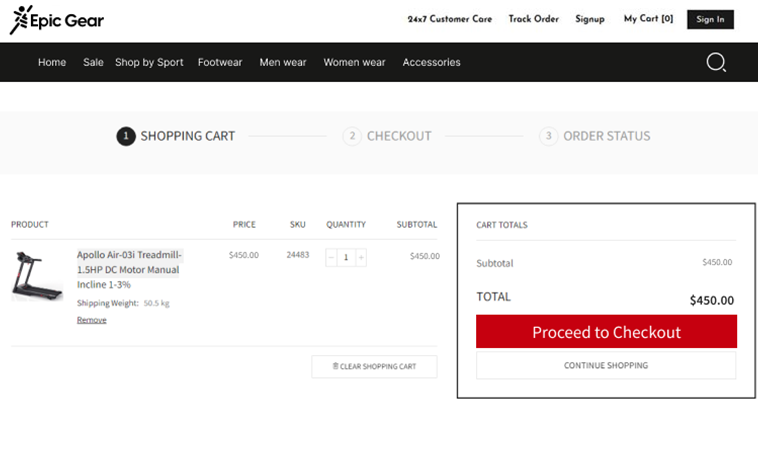Open My Cart in header
This screenshot has height=473, width=758.
tap(648, 19)
